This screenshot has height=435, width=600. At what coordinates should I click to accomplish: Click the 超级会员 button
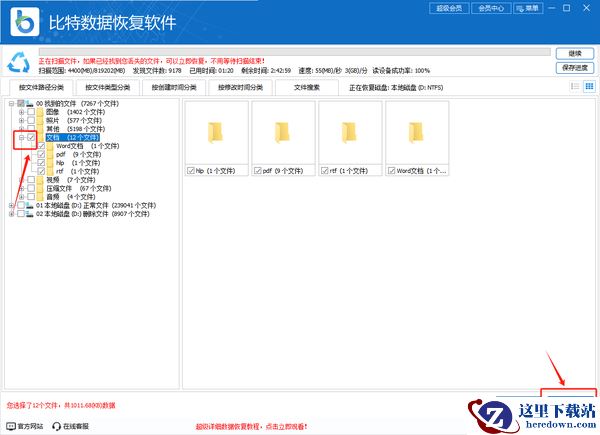click(449, 8)
